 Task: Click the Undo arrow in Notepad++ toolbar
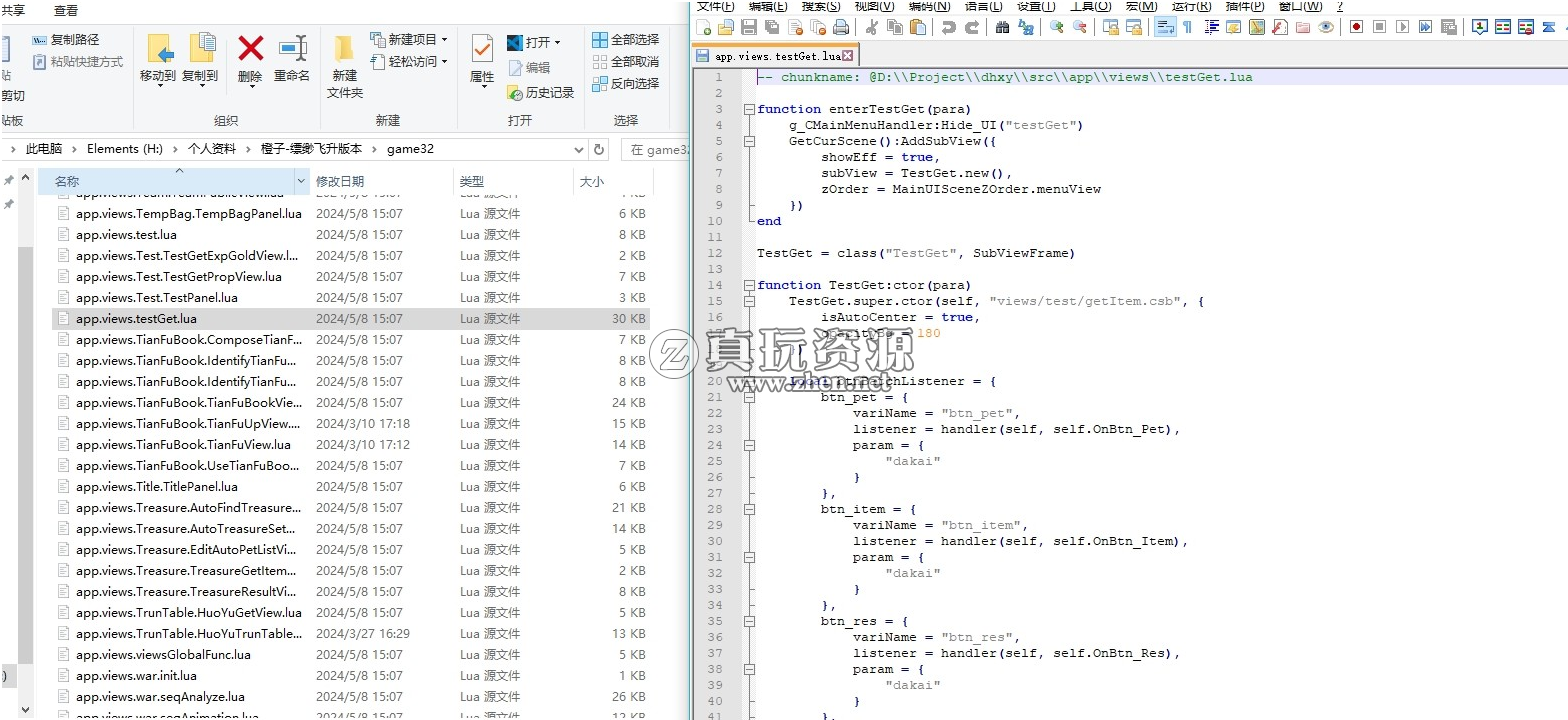click(x=948, y=27)
